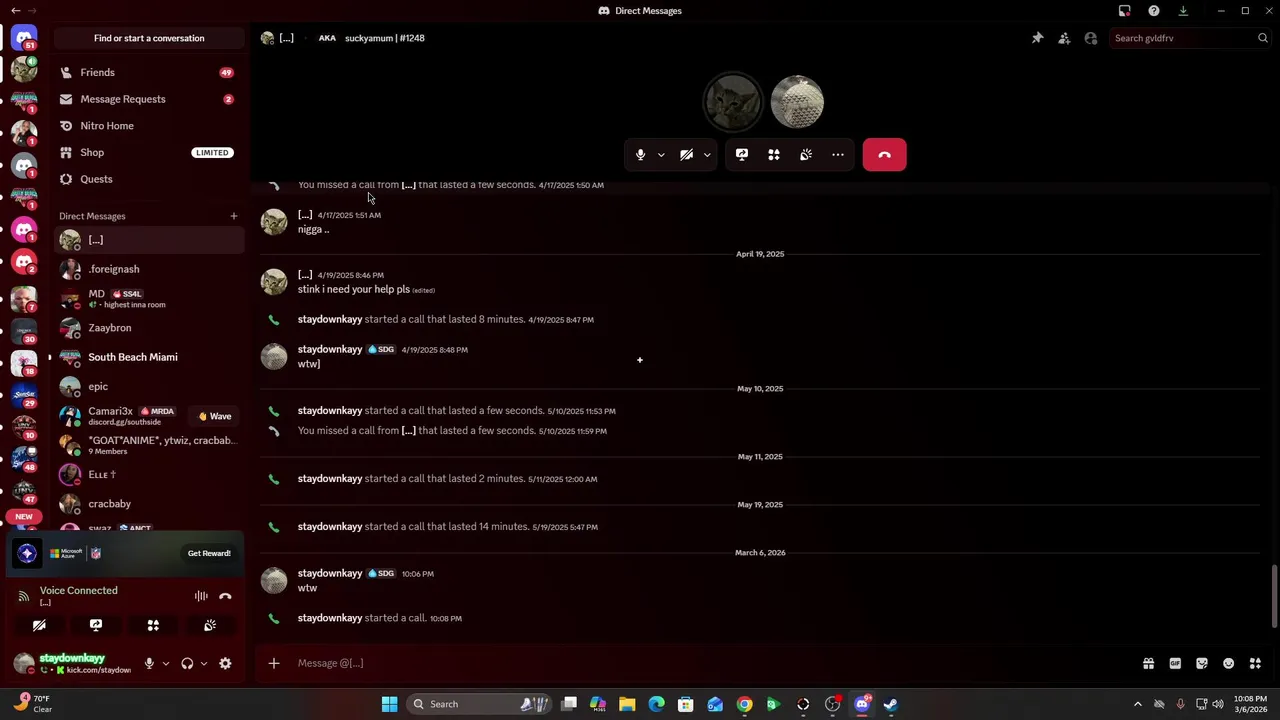The height and width of the screenshot is (720, 1280).
Task: Open camera options arrow in call bar
Action: [707, 155]
